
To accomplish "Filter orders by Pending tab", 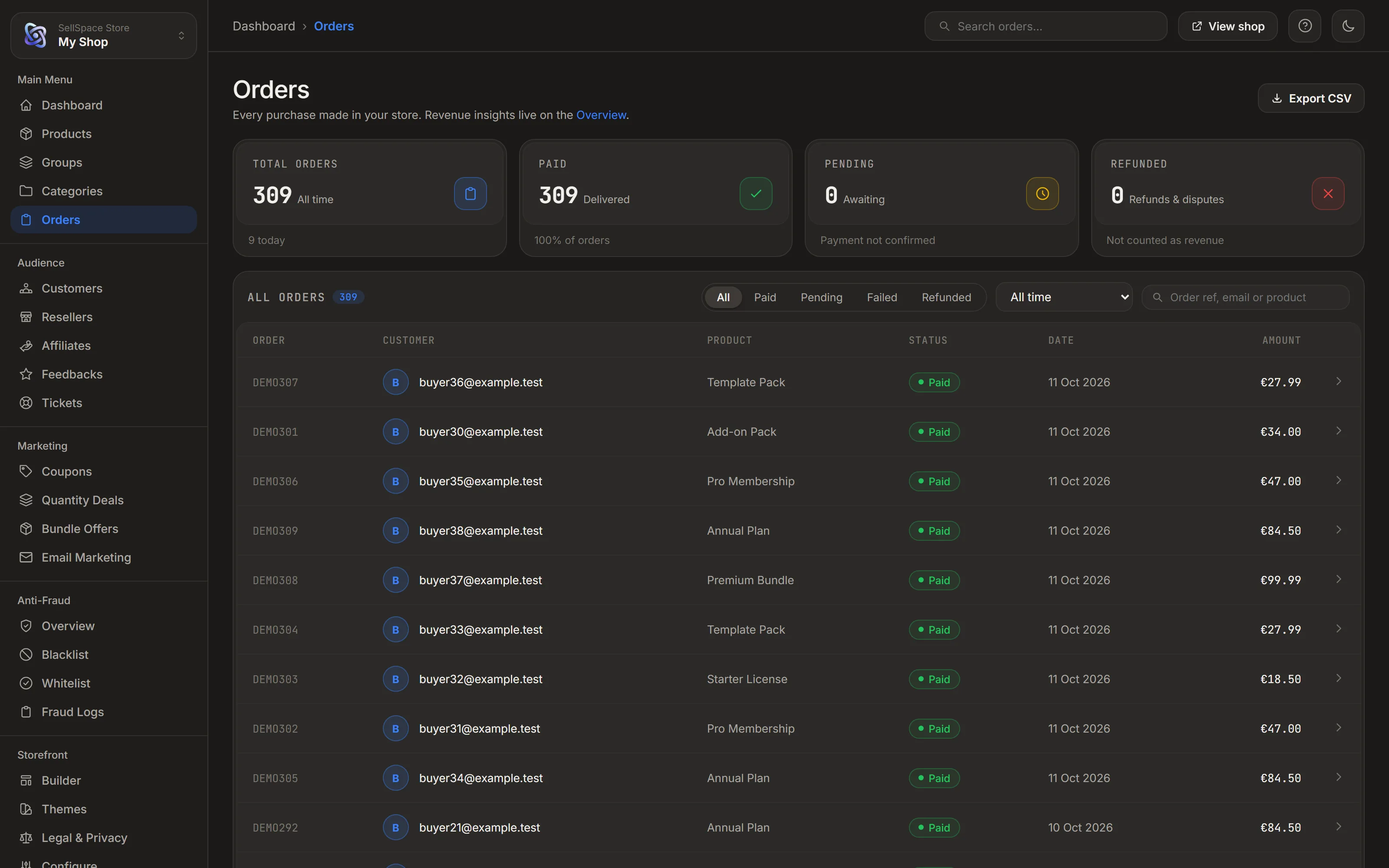I will 821,297.
